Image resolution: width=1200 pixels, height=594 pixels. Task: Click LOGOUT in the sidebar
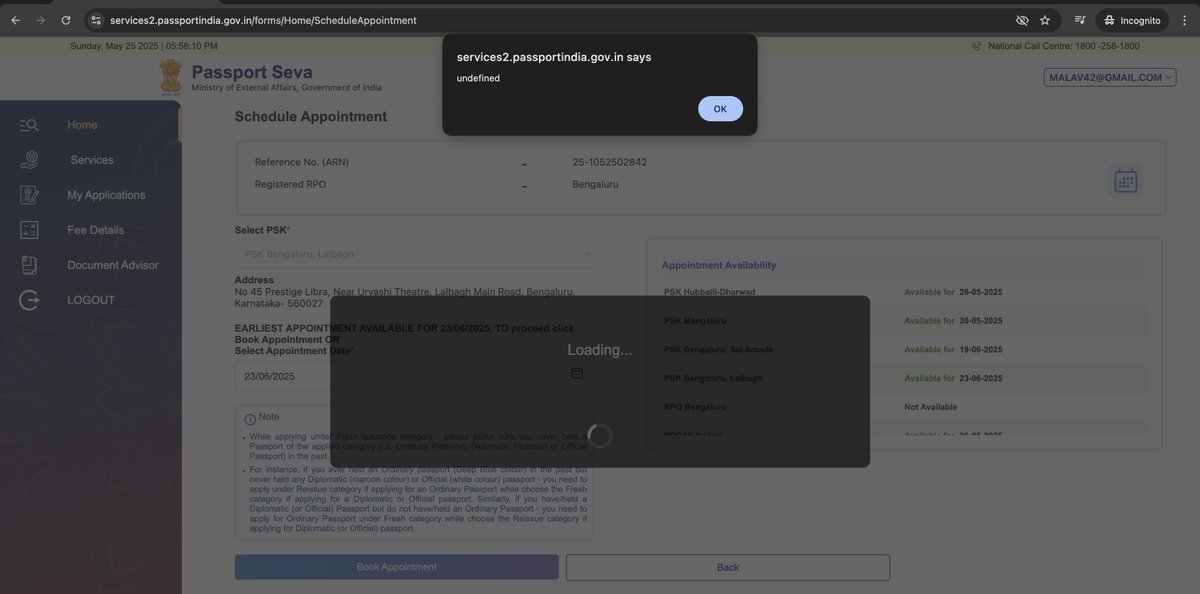tap(91, 300)
